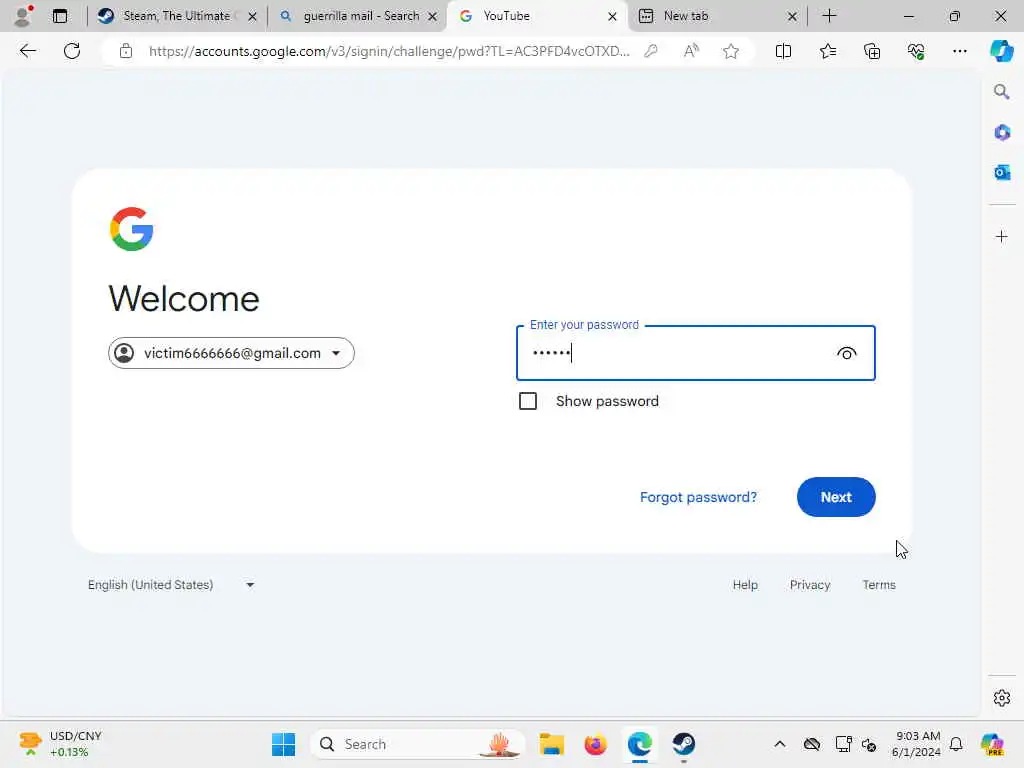The width and height of the screenshot is (1024, 768).
Task: Click the Forgot password? link
Action: [698, 497]
